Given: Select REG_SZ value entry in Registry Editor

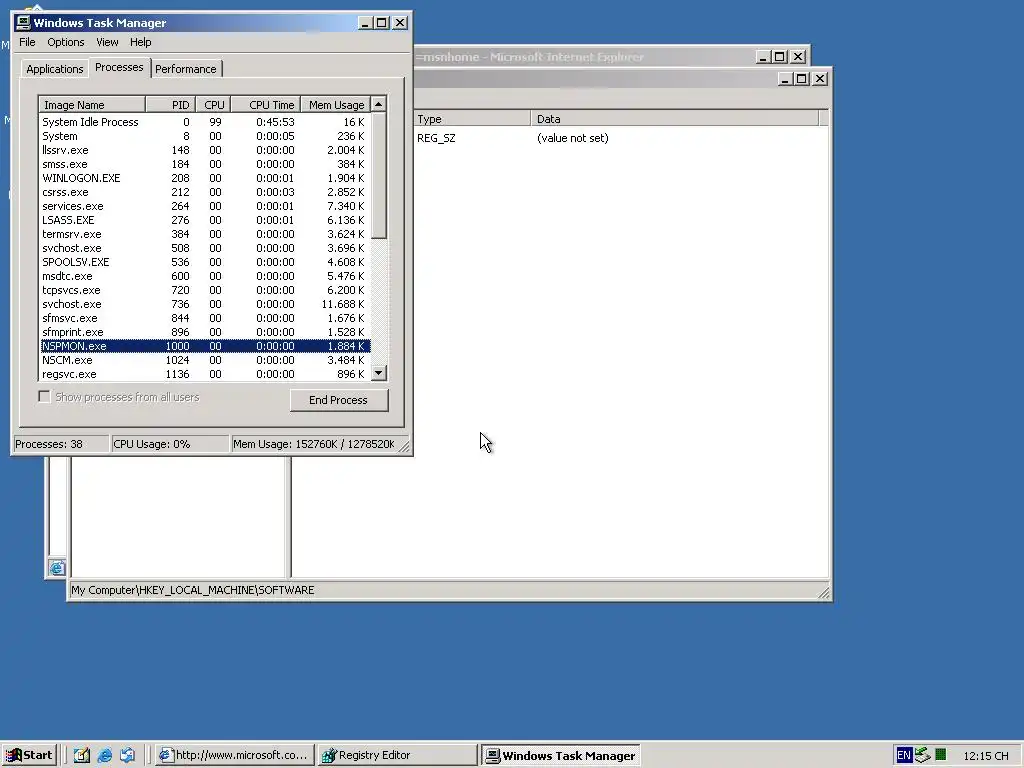Looking at the screenshot, I should click(x=436, y=138).
